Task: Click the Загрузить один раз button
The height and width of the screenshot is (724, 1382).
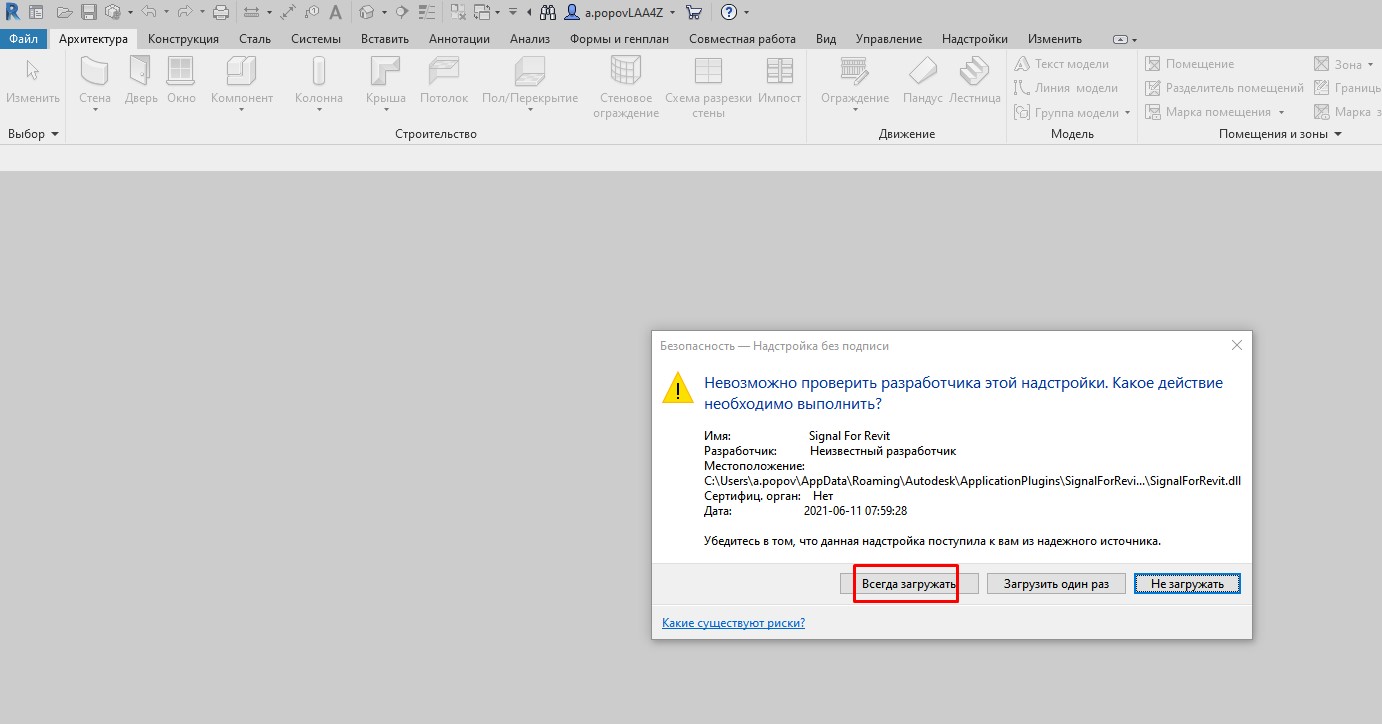Action: tap(1056, 584)
